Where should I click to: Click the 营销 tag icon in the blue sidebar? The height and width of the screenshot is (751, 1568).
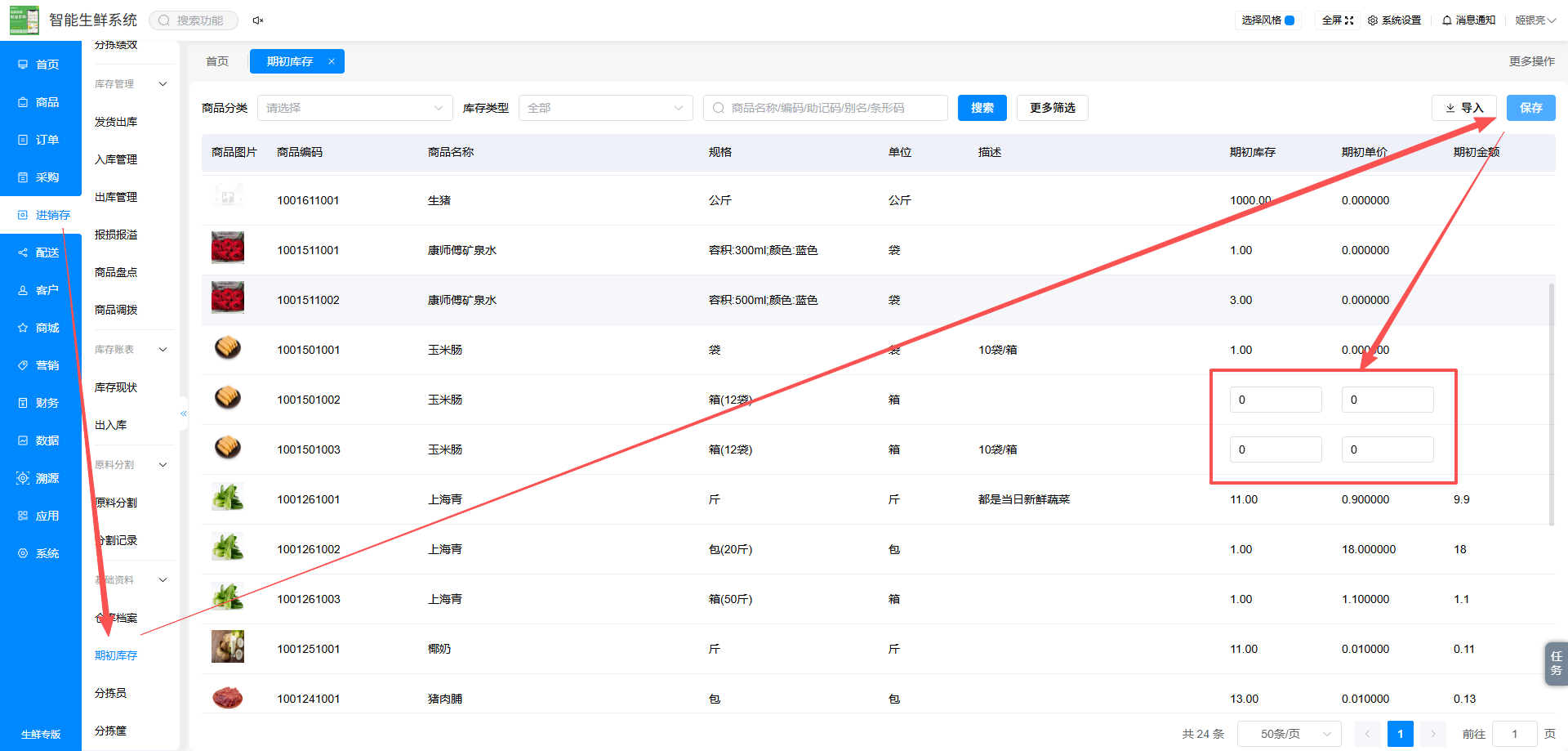pyautogui.click(x=23, y=365)
